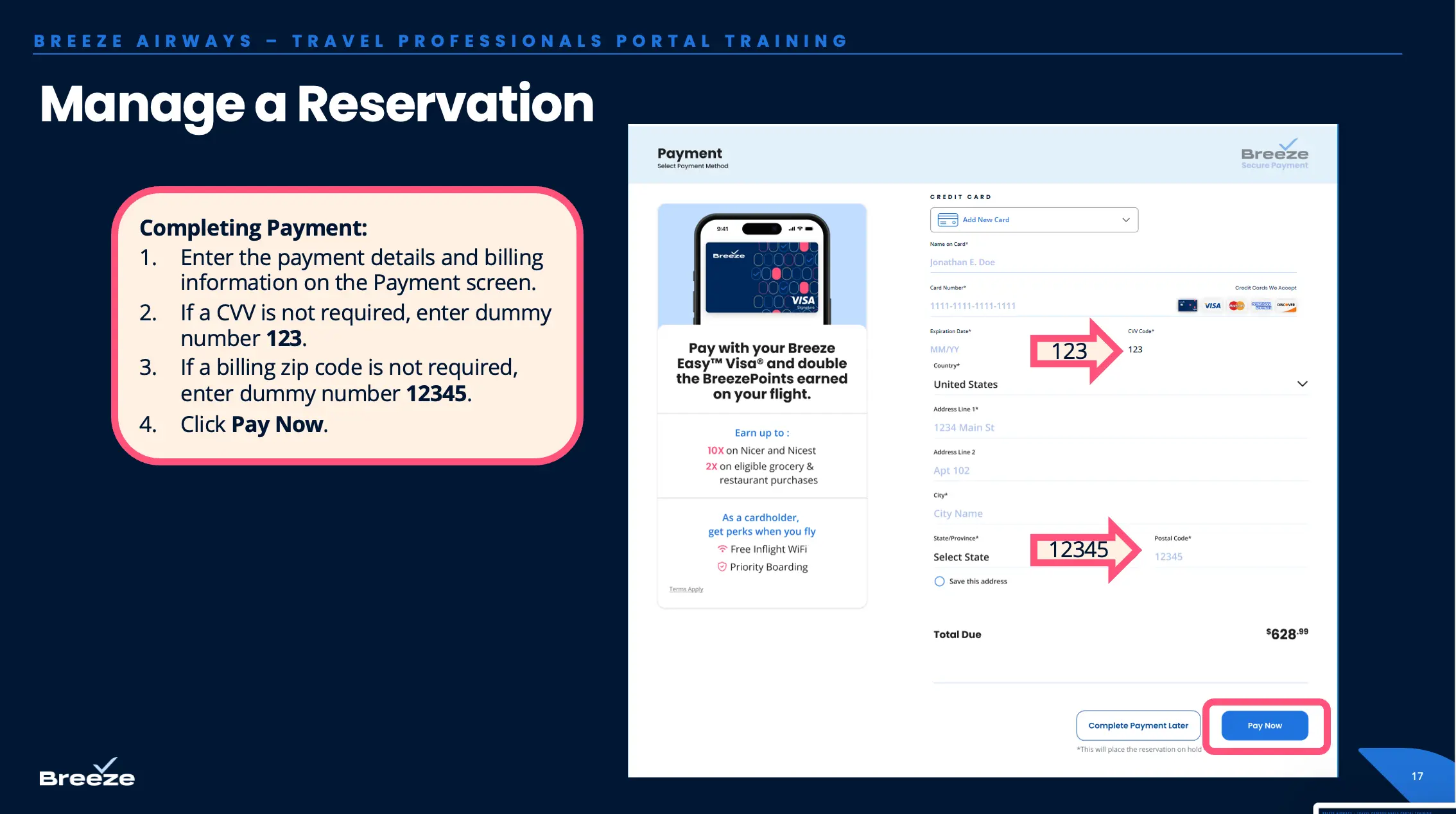Viewport: 1456px width, 814px height.
Task: Open the Add New Card dropdown
Action: tap(1034, 220)
